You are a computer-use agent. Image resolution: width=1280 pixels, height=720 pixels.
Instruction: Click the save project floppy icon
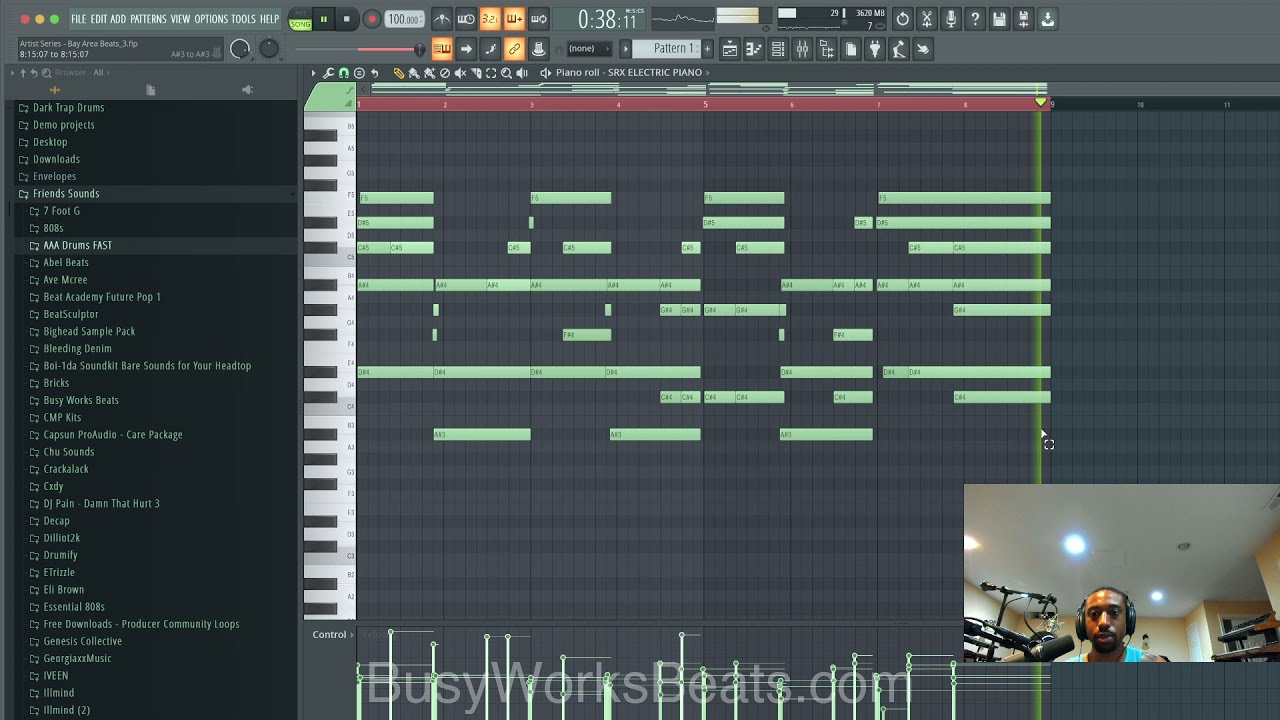click(999, 19)
